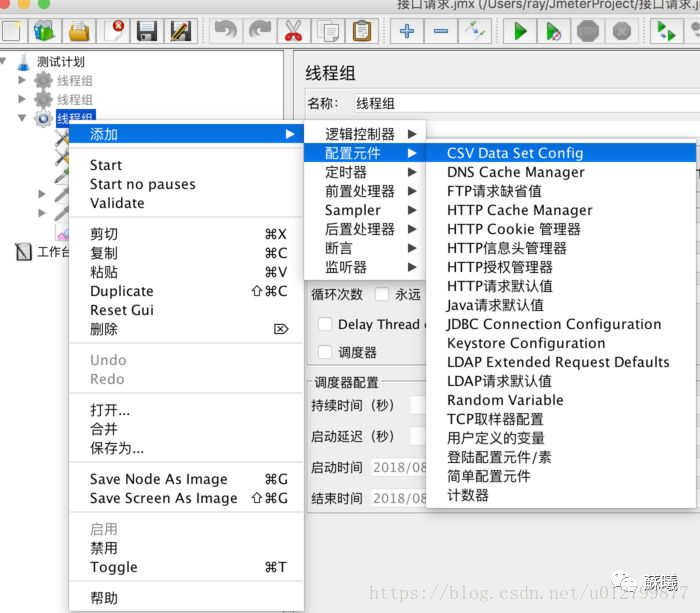This screenshot has height=613, width=700.
Task: Select 用户定义的变量 menu item
Action: 561,438
